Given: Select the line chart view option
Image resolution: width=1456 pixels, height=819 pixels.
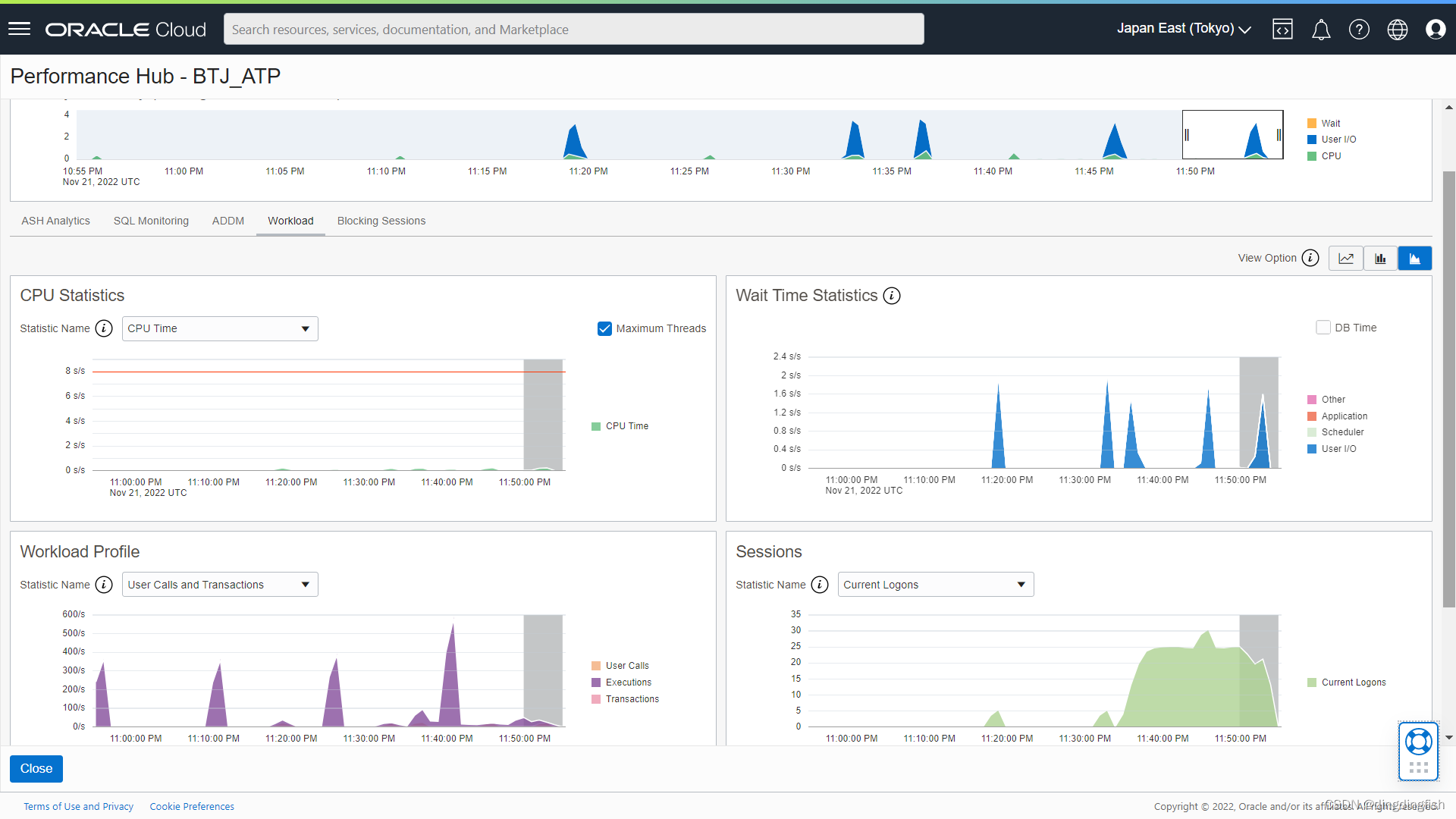Looking at the screenshot, I should [x=1346, y=259].
